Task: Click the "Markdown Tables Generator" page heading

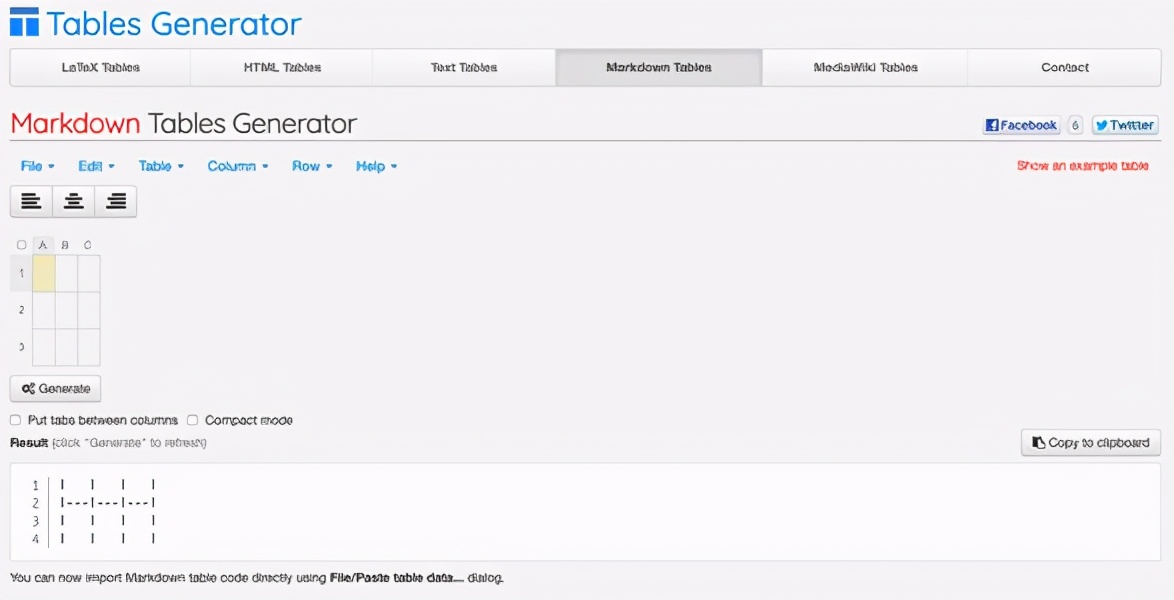Action: [183, 124]
